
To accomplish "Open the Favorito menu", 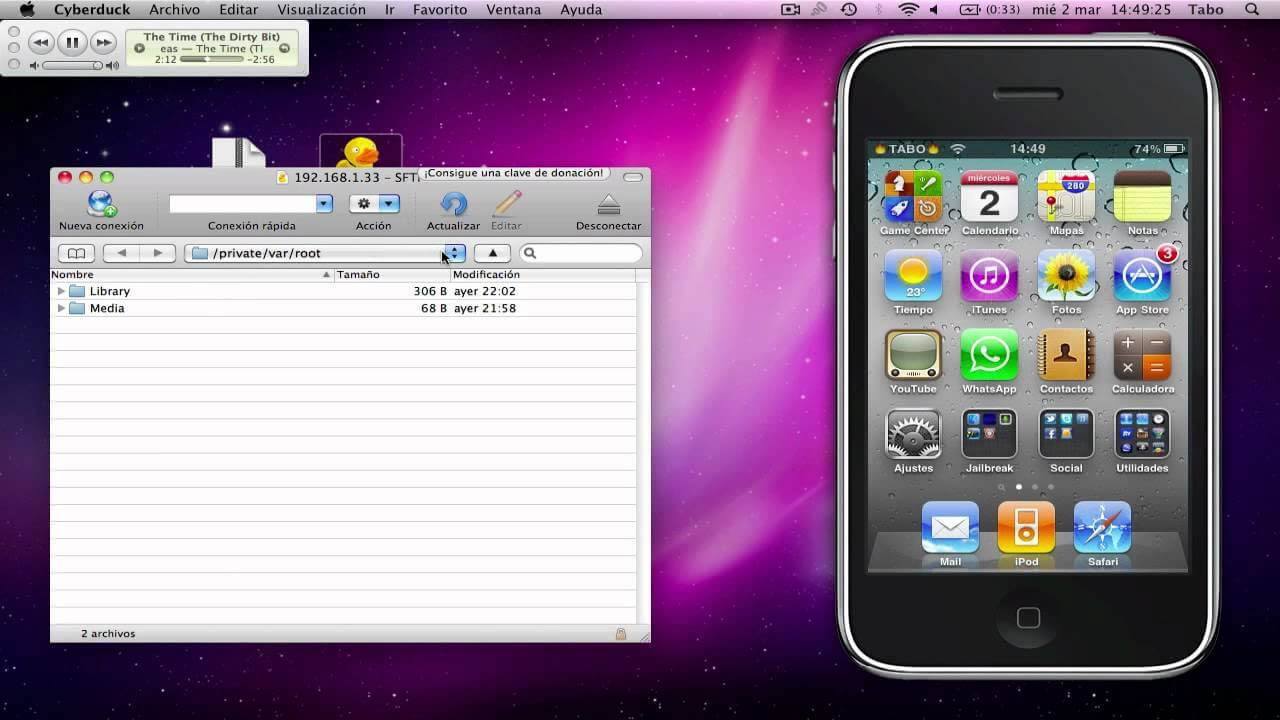I will [x=439, y=9].
